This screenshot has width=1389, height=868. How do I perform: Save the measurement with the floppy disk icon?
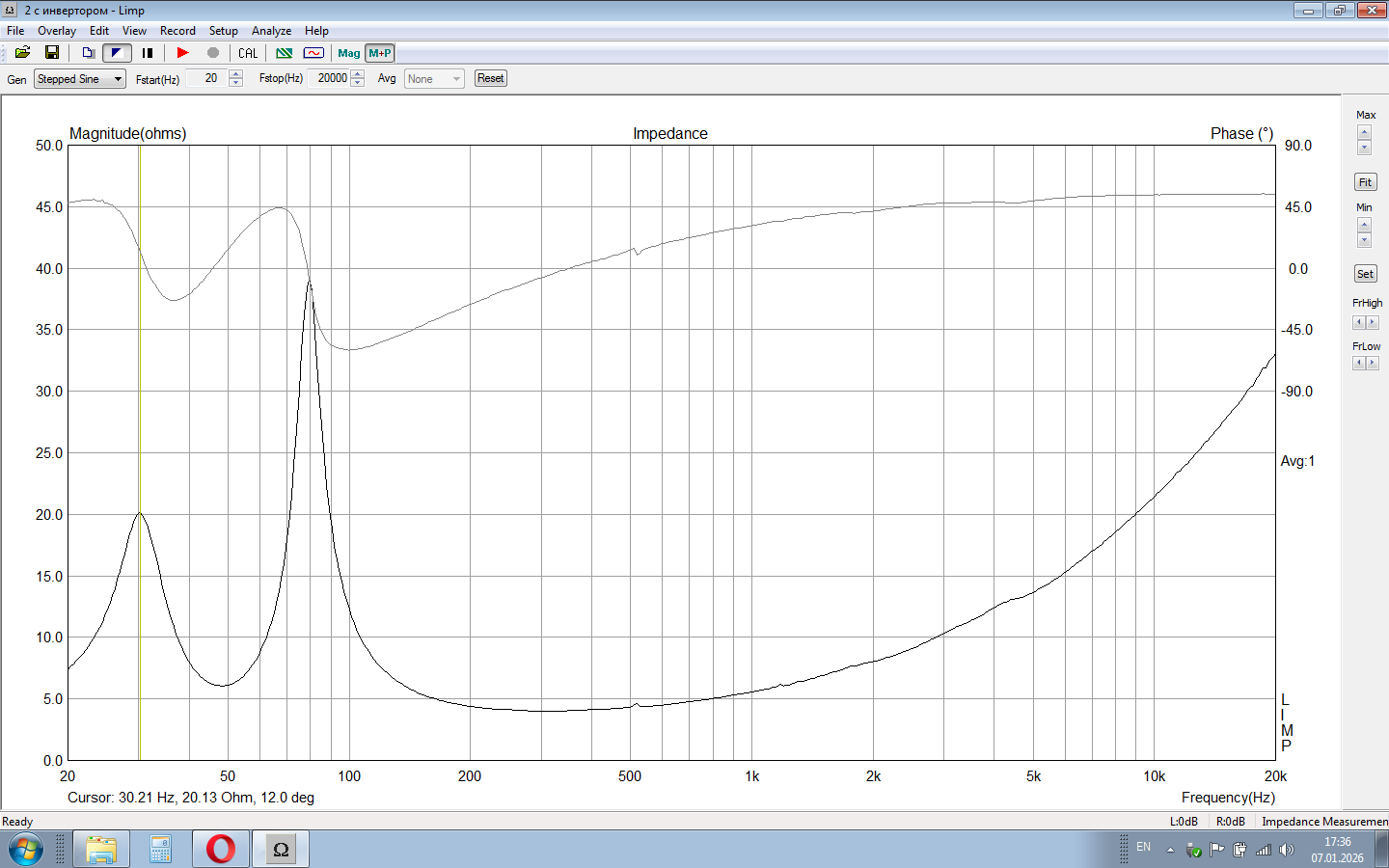tap(52, 53)
